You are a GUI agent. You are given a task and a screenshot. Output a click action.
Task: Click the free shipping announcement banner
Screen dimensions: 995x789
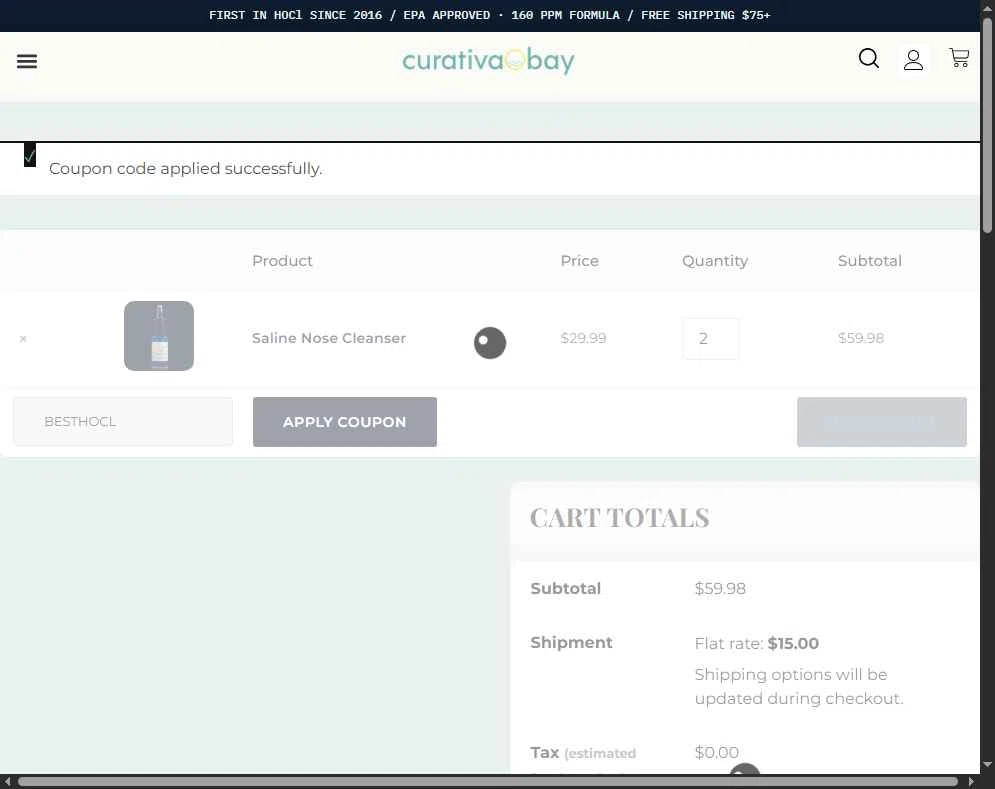489,15
